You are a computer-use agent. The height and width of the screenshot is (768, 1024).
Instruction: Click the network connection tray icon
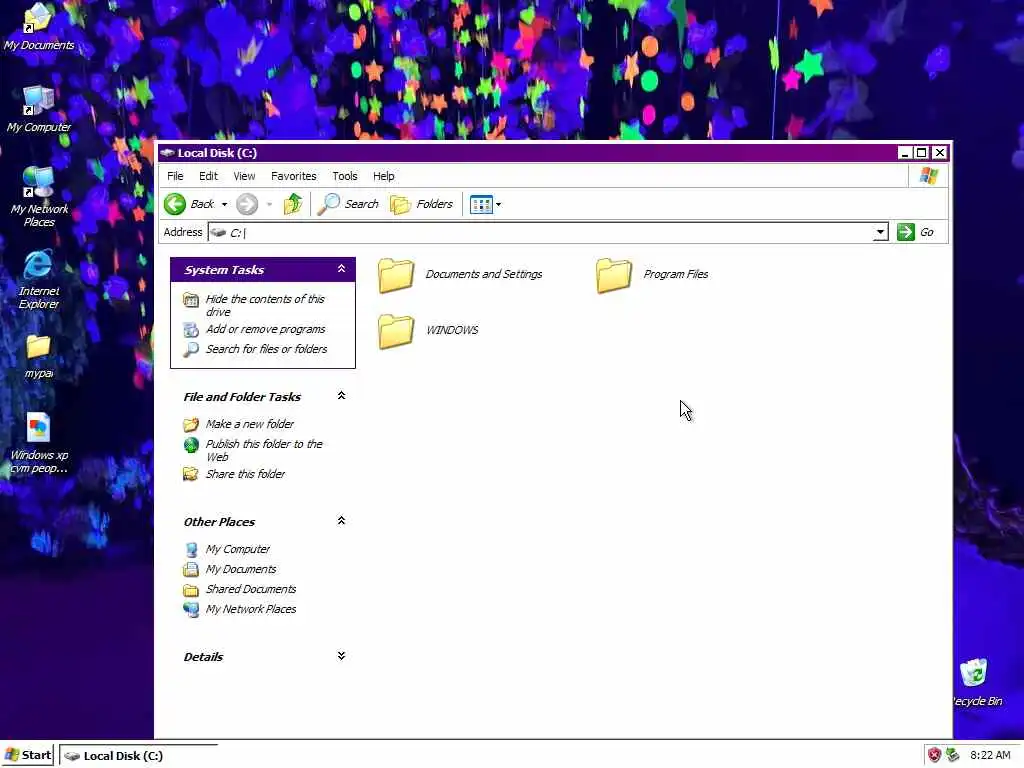[x=953, y=756]
